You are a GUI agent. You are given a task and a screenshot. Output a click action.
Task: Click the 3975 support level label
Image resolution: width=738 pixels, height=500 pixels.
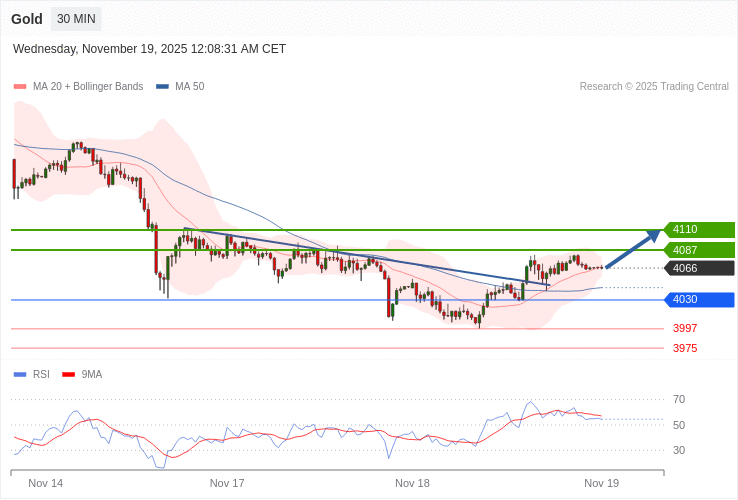pyautogui.click(x=685, y=348)
